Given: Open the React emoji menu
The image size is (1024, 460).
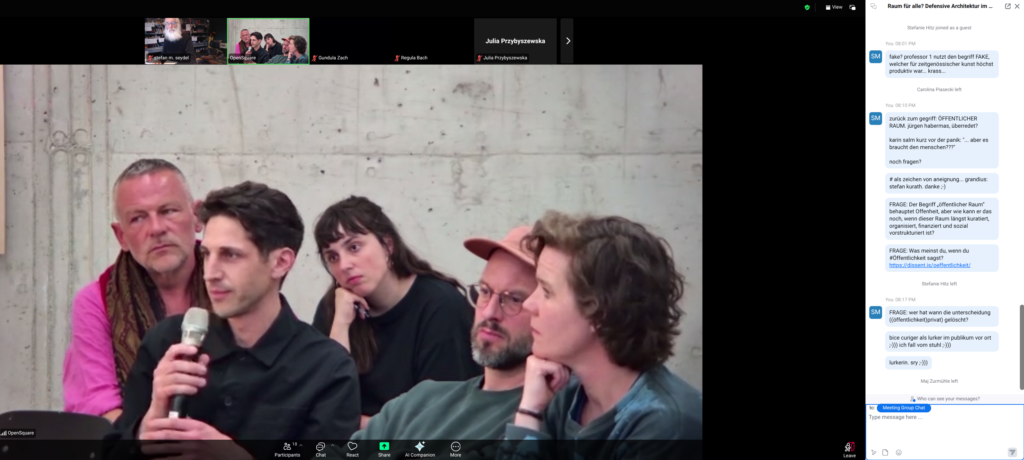Looking at the screenshot, I should (x=352, y=448).
